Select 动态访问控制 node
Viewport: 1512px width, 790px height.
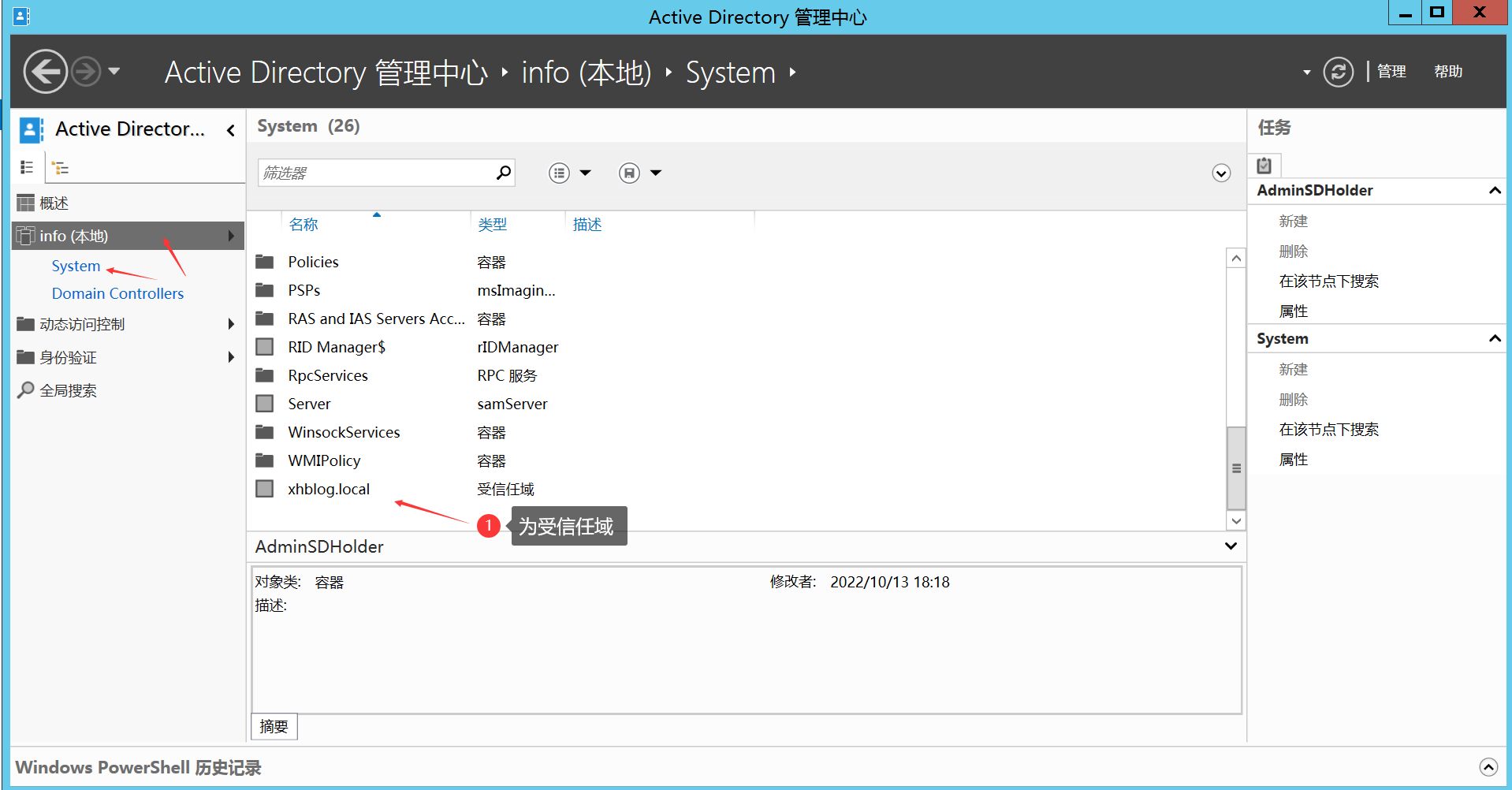[x=82, y=324]
